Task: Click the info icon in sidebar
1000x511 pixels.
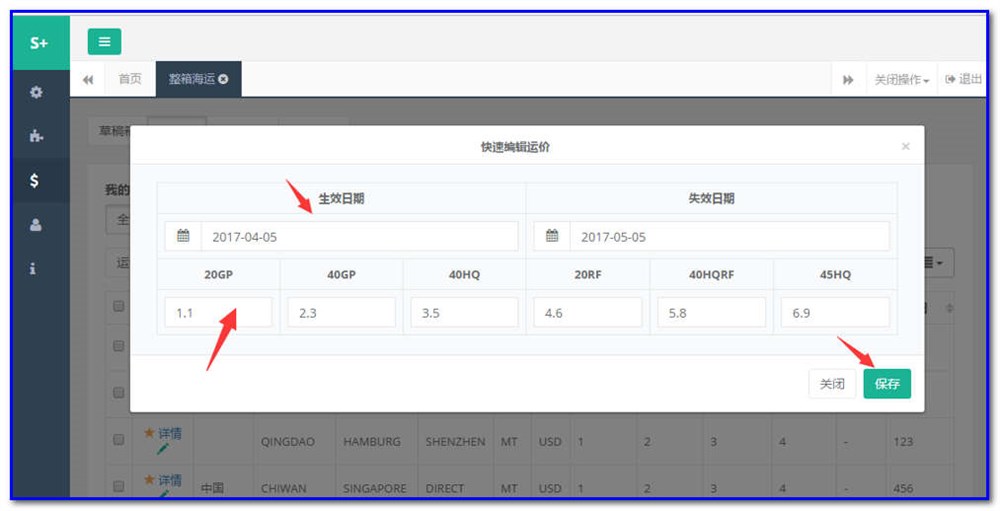Action: [34, 269]
